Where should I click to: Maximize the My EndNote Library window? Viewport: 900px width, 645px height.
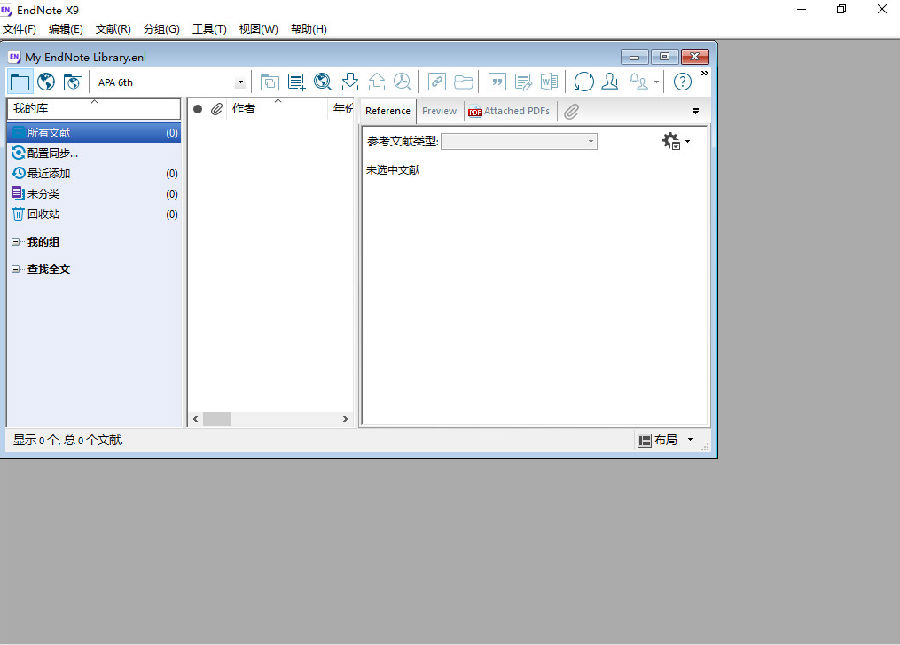(665, 56)
